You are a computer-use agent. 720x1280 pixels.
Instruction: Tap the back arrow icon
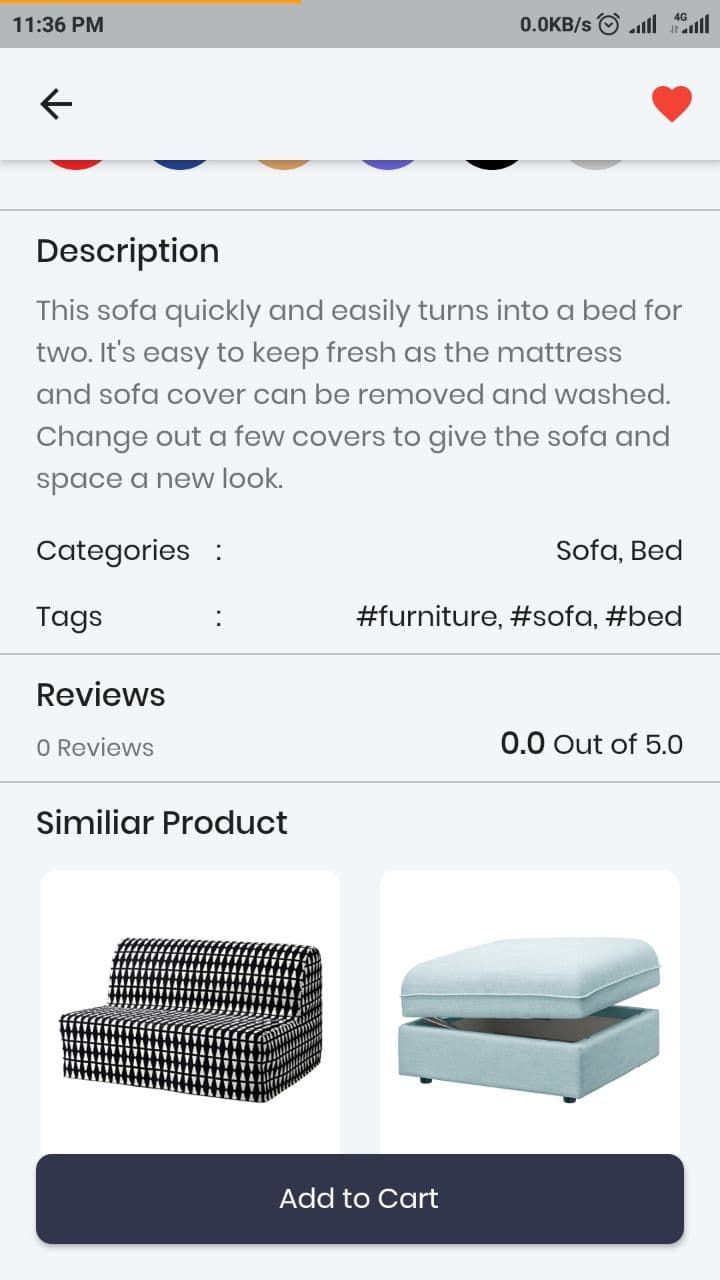(x=56, y=104)
